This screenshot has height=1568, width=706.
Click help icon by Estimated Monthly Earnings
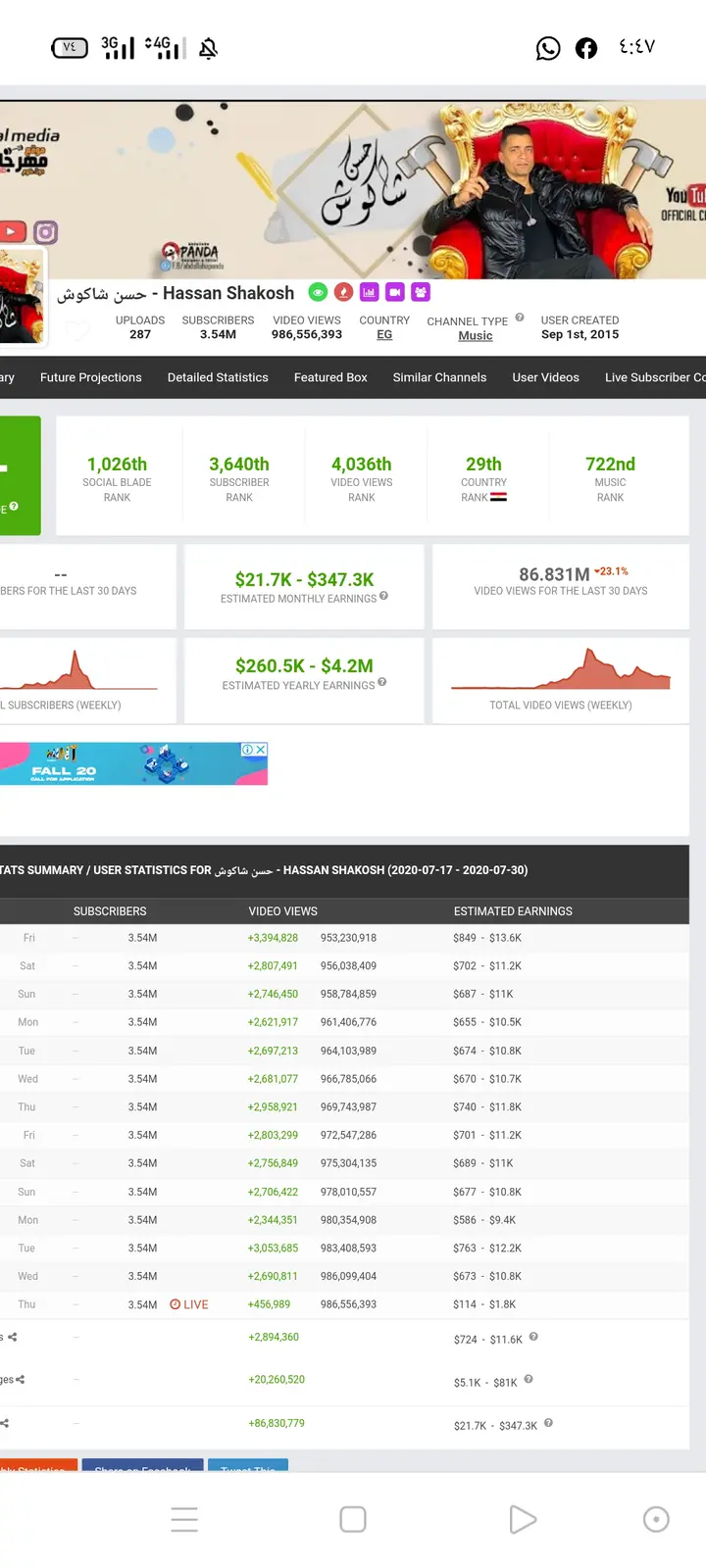click(x=383, y=596)
